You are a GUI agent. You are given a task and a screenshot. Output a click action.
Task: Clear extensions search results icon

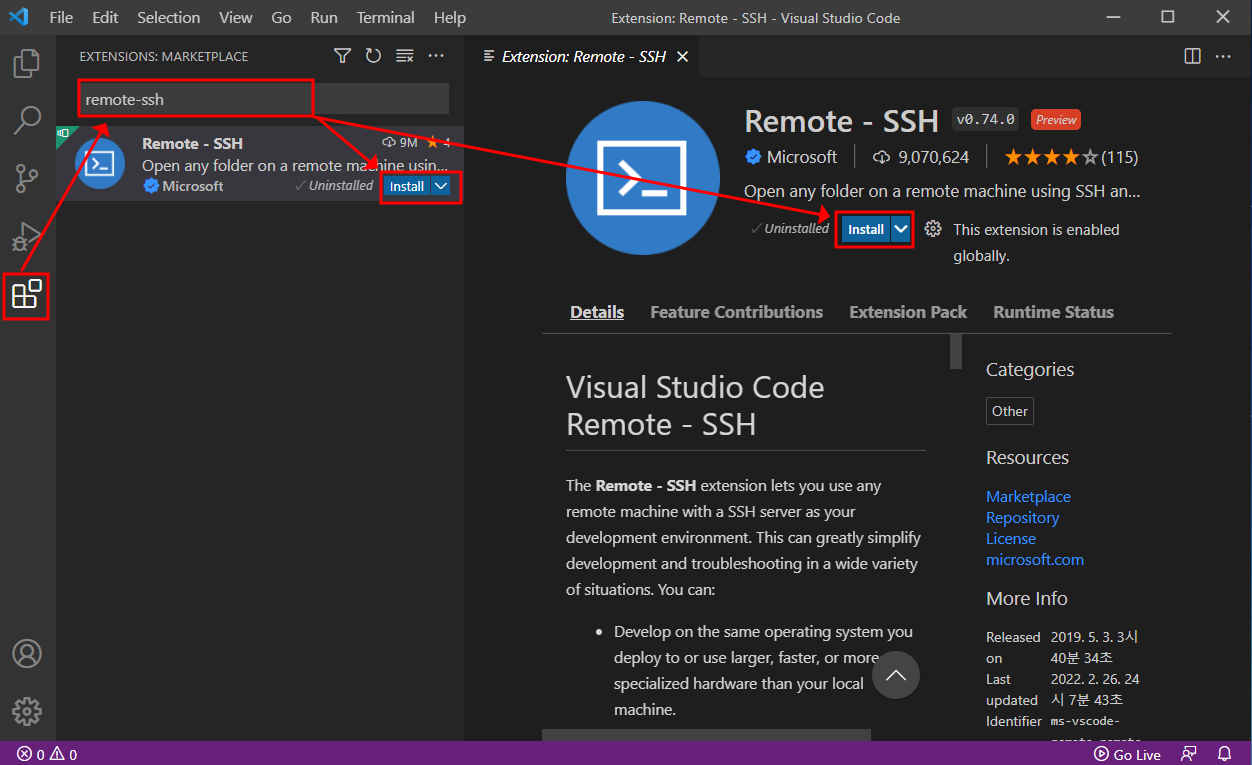(x=404, y=56)
